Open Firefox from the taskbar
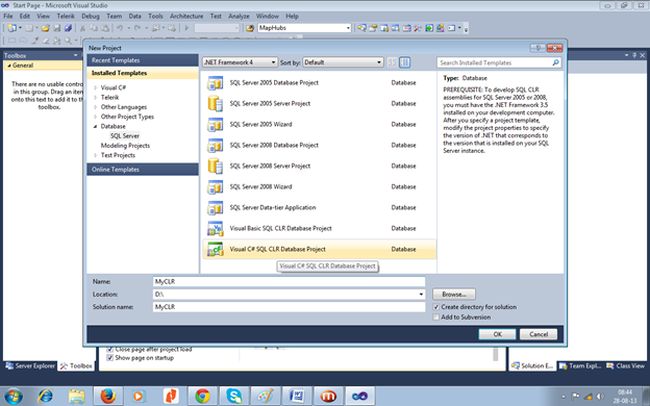The height and width of the screenshot is (406, 650). [x=108, y=396]
